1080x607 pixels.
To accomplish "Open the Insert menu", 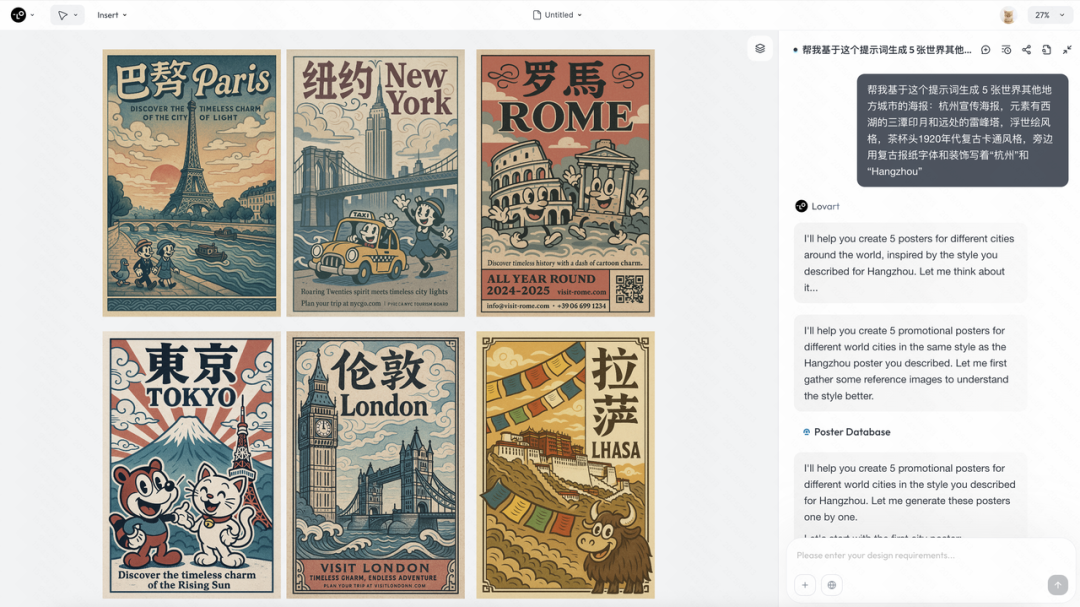I will coord(112,15).
